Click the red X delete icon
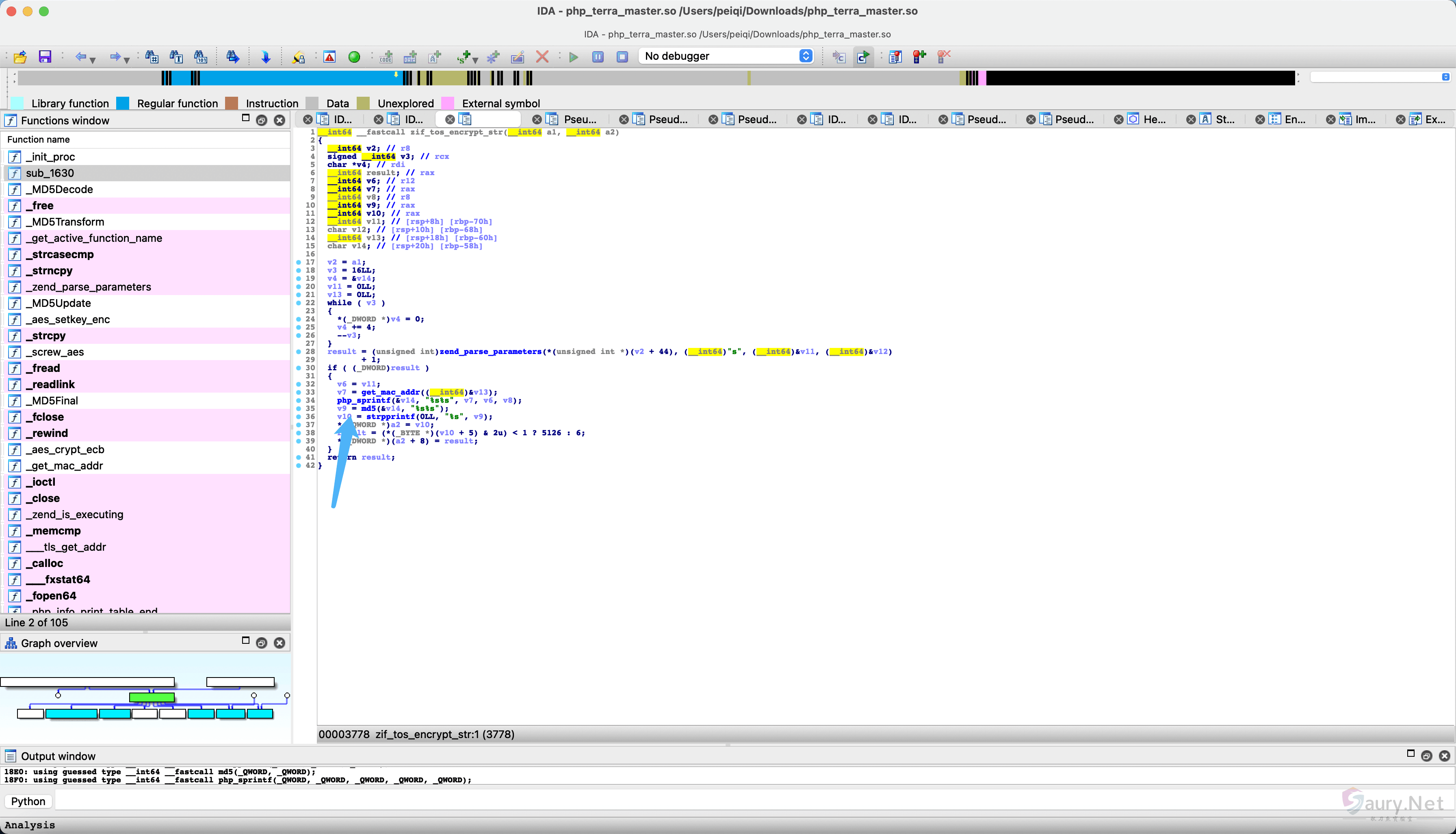The width and height of the screenshot is (1456, 834). pos(542,57)
